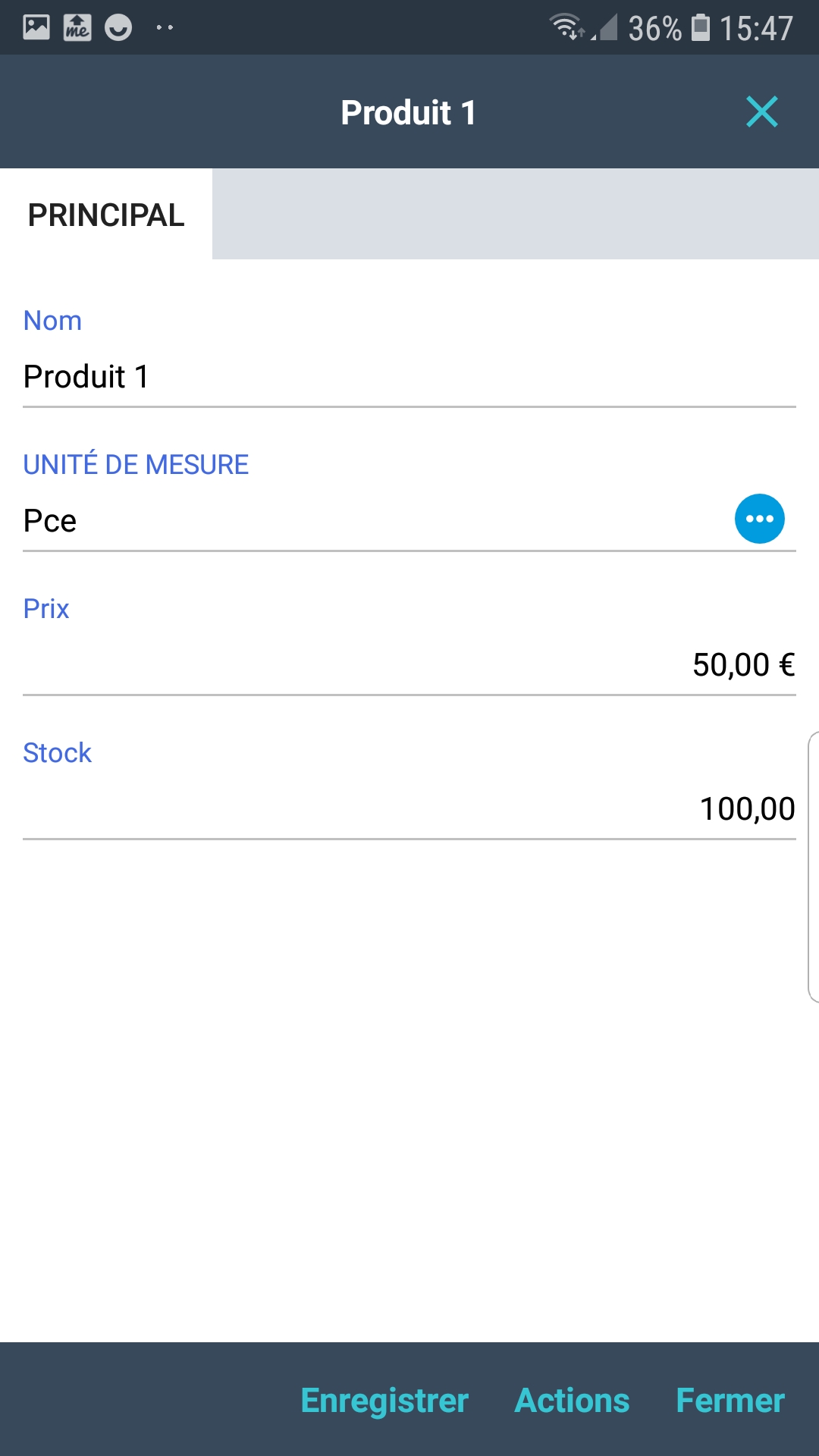Tap the battery icon in status bar
Viewport: 819px width, 1456px height.
tap(701, 27)
